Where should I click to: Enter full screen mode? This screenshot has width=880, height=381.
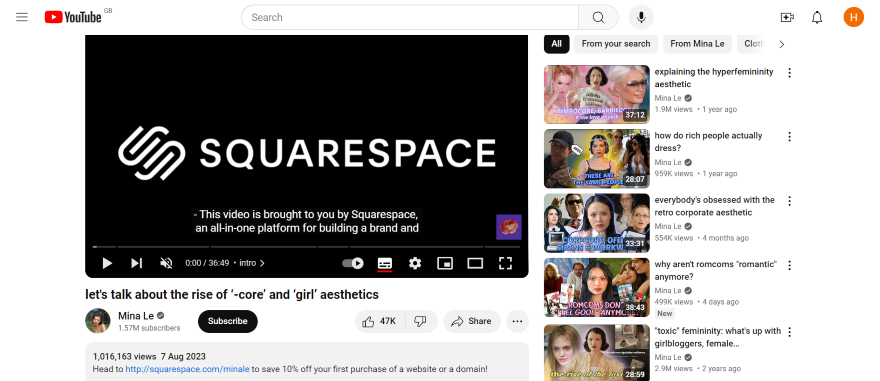(506, 263)
